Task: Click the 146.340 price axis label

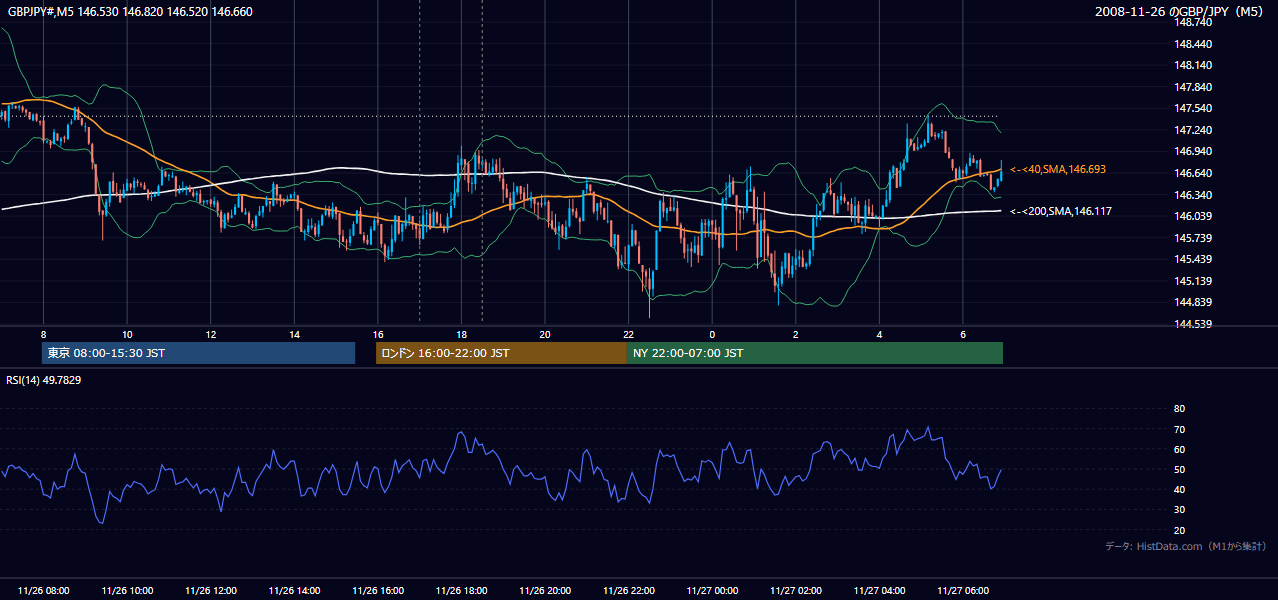Action: (1191, 195)
